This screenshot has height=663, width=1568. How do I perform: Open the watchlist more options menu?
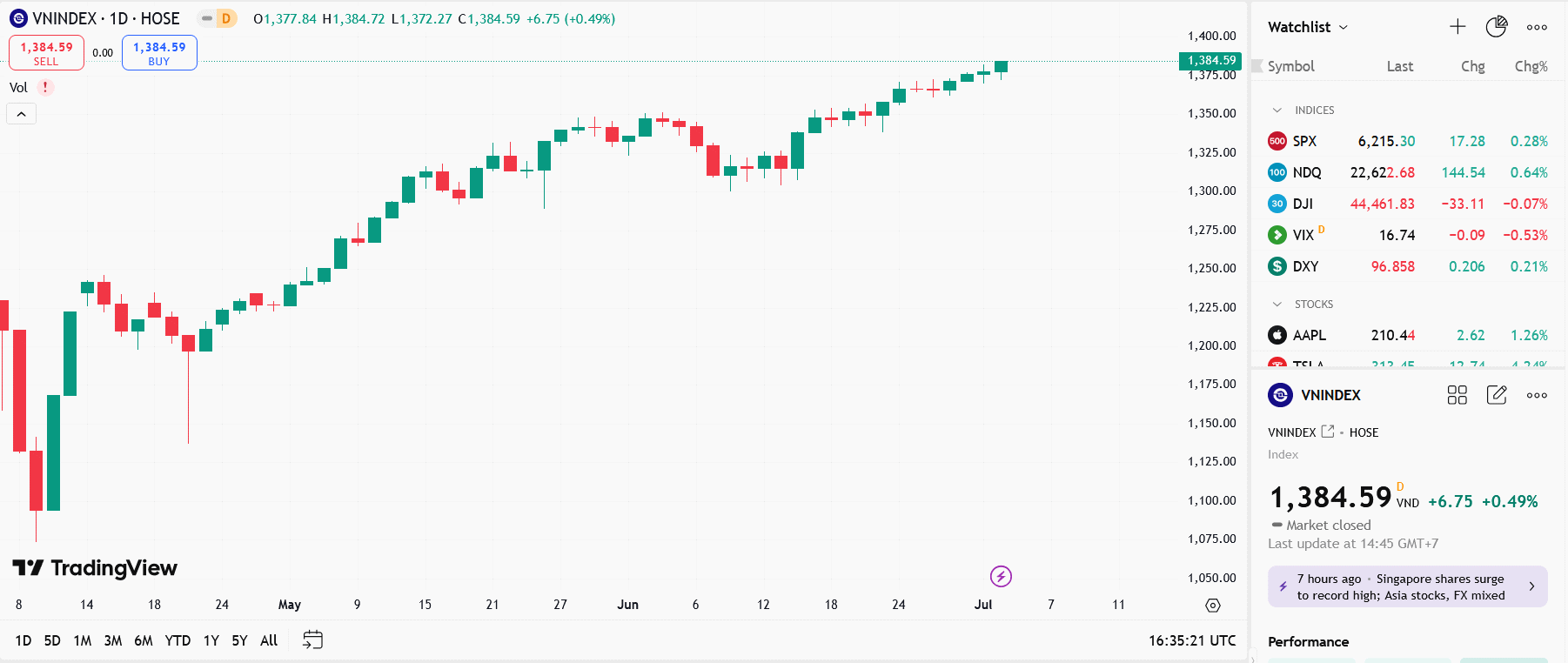(x=1537, y=27)
